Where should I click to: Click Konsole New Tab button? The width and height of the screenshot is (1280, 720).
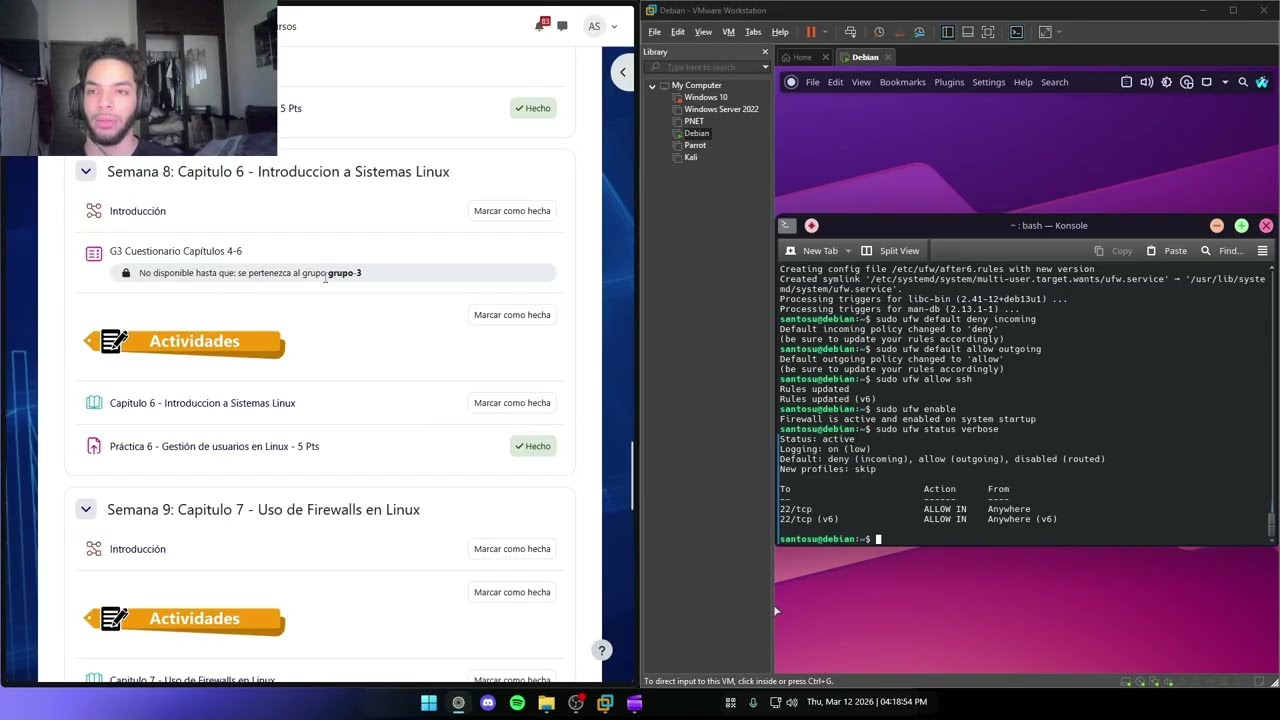pyautogui.click(x=811, y=251)
